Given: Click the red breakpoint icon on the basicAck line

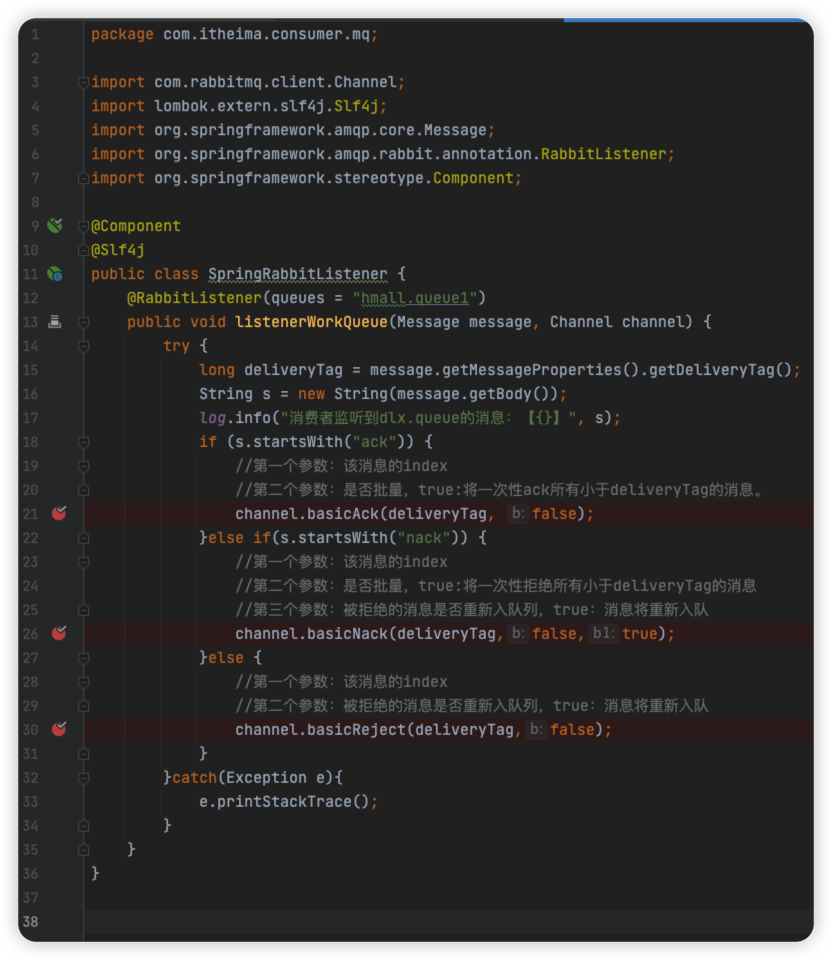Looking at the screenshot, I should pyautogui.click(x=59, y=513).
